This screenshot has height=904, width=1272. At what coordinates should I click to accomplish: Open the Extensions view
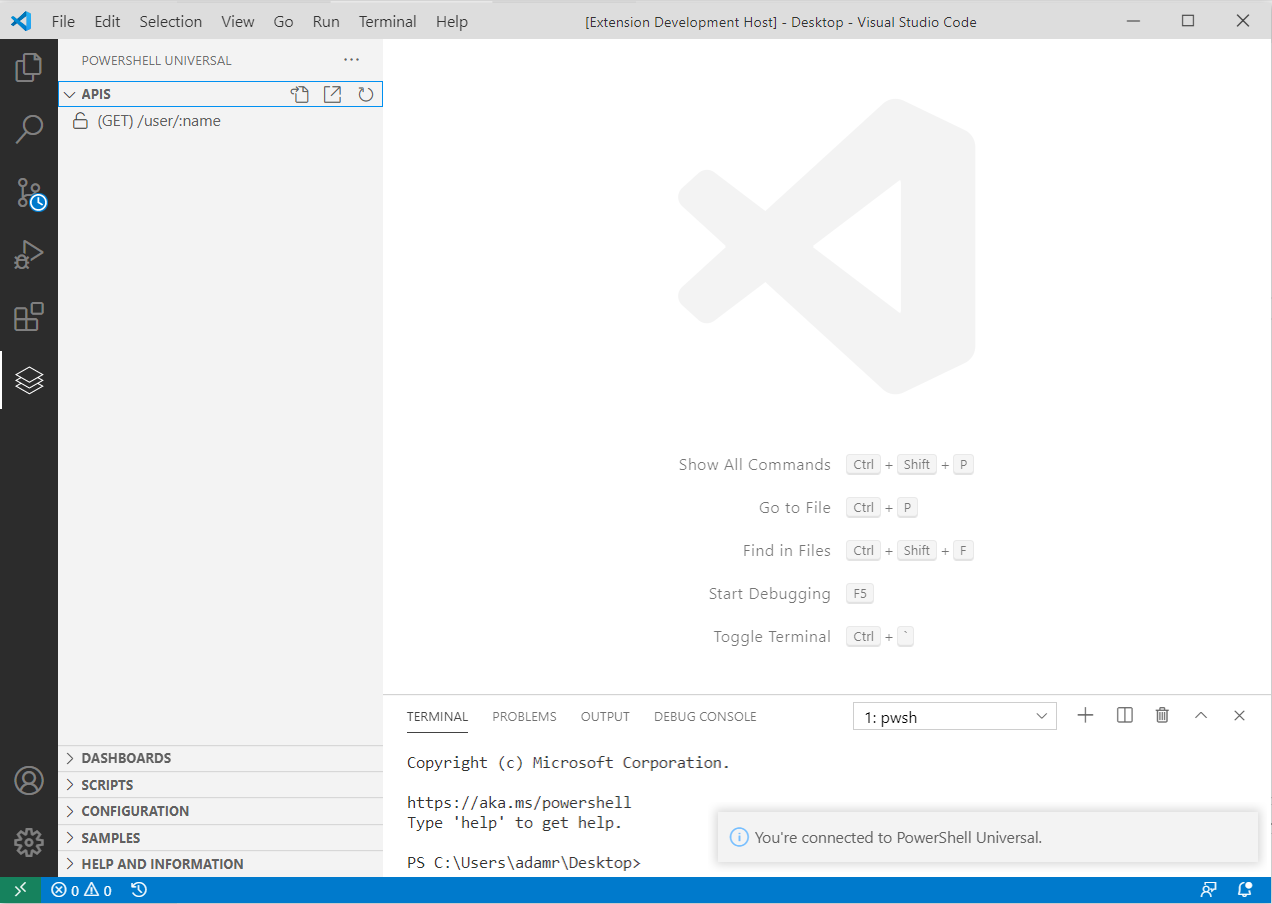click(29, 317)
